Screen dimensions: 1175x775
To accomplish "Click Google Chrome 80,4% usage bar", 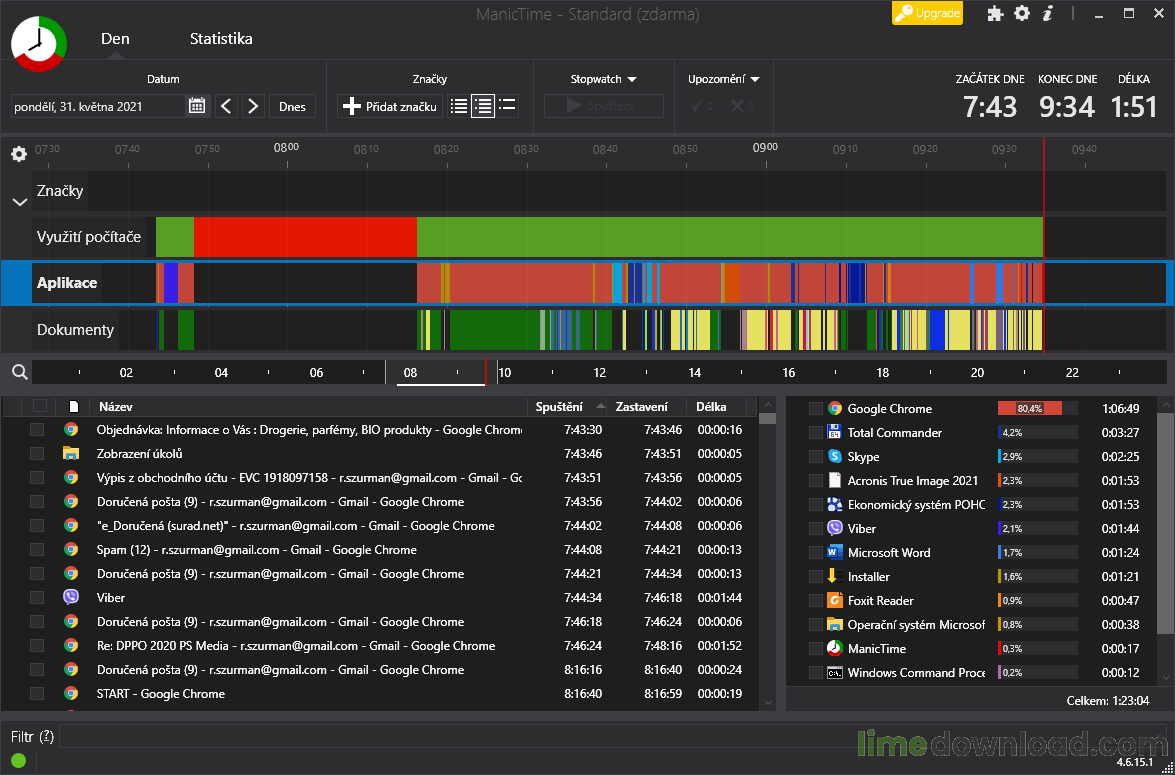I will pyautogui.click(x=1037, y=408).
